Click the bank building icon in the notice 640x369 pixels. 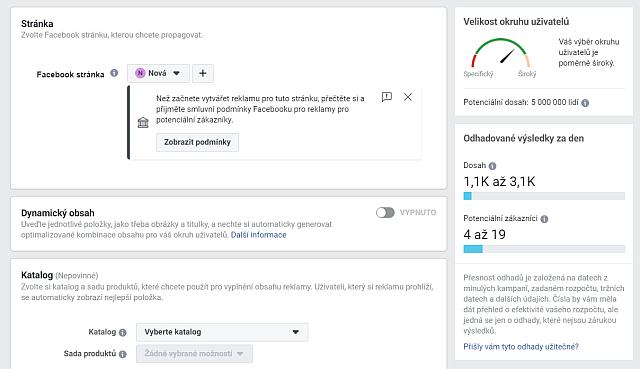click(143, 122)
